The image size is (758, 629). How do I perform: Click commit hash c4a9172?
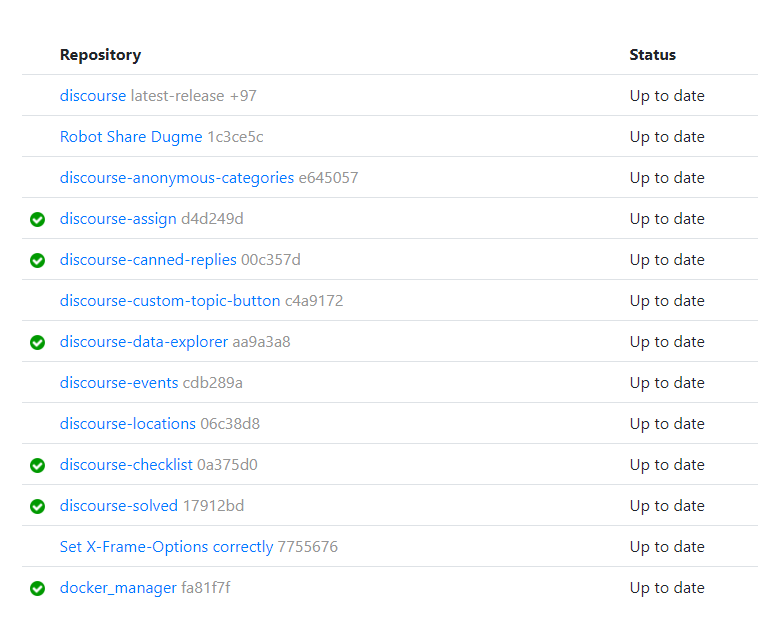[314, 301]
